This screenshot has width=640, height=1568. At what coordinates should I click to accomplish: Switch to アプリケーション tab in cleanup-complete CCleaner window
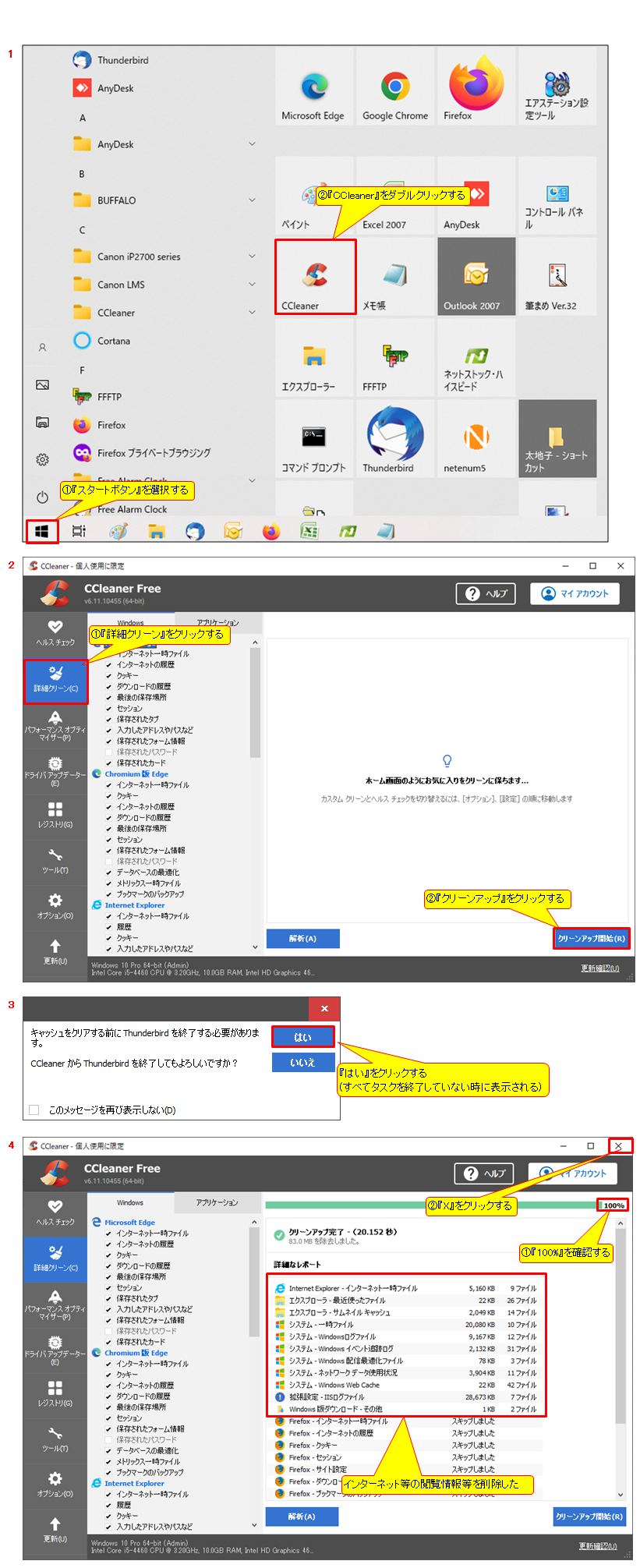pos(217,1203)
